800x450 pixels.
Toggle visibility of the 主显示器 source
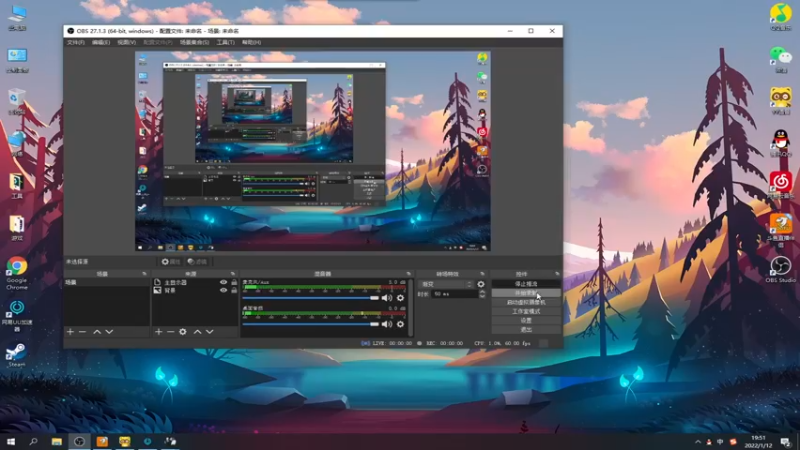[x=223, y=282]
